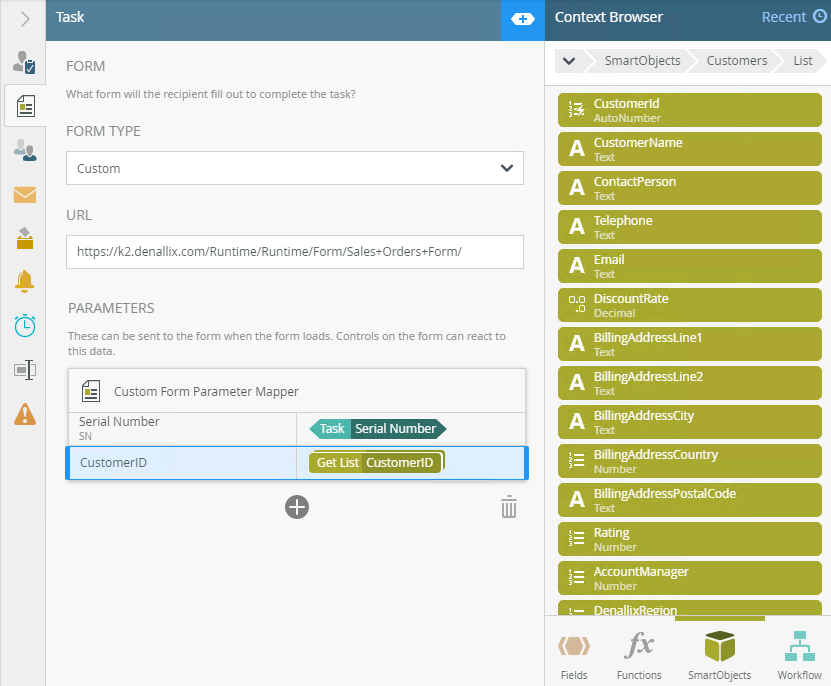
Task: Click the Customers breadcrumb item
Action: pos(736,61)
